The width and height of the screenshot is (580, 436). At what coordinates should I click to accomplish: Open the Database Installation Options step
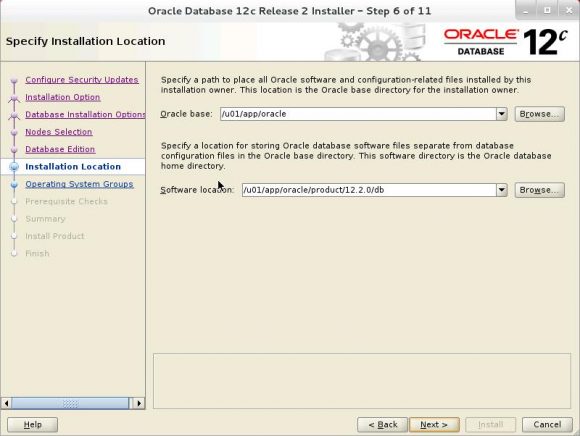point(85,115)
